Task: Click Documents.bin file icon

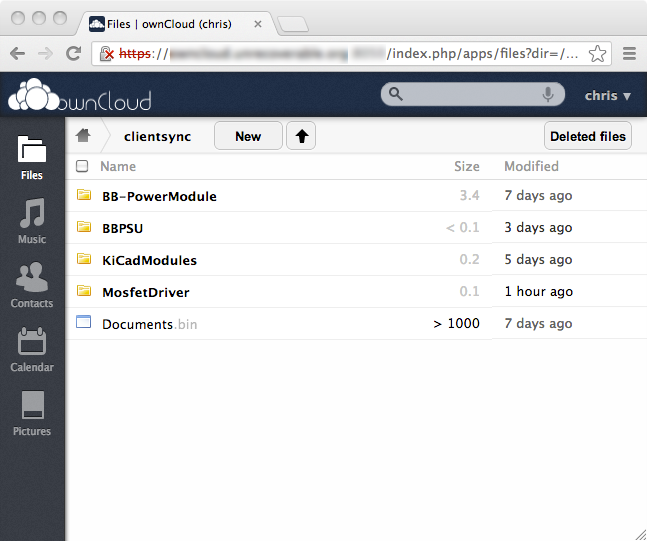Action: 84,322
